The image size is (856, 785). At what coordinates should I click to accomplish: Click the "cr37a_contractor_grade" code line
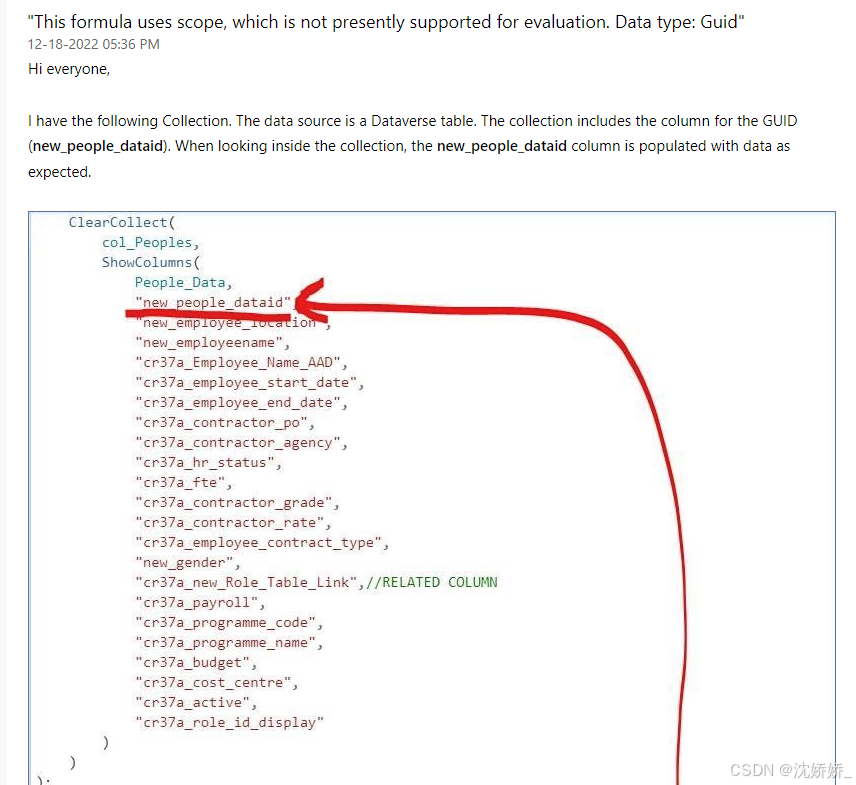[x=237, y=503]
